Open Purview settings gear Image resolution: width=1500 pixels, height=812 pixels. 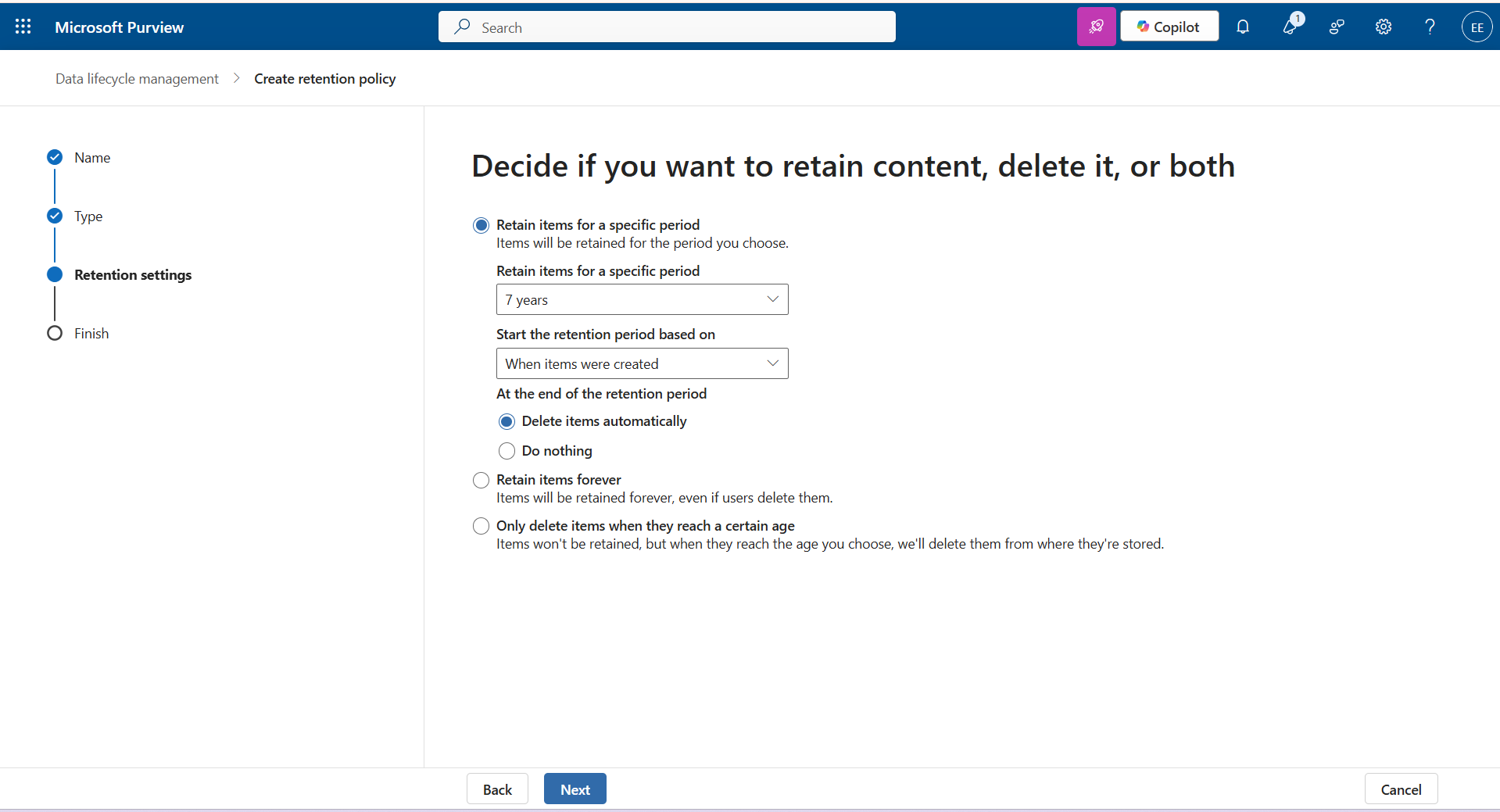coord(1383,27)
